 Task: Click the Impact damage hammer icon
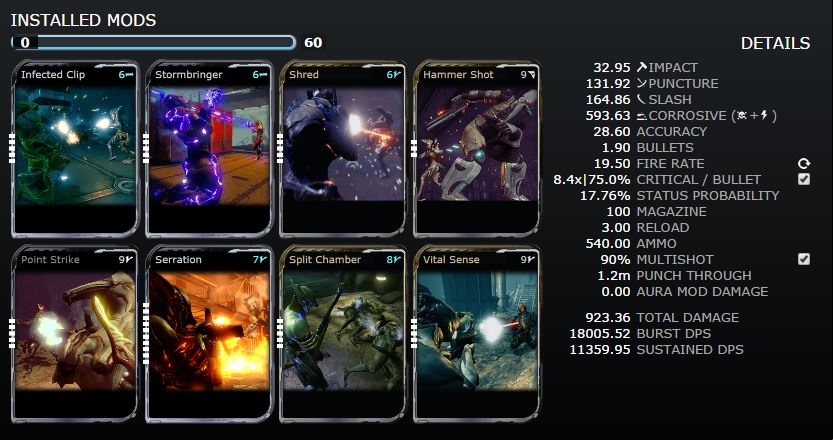[642, 67]
